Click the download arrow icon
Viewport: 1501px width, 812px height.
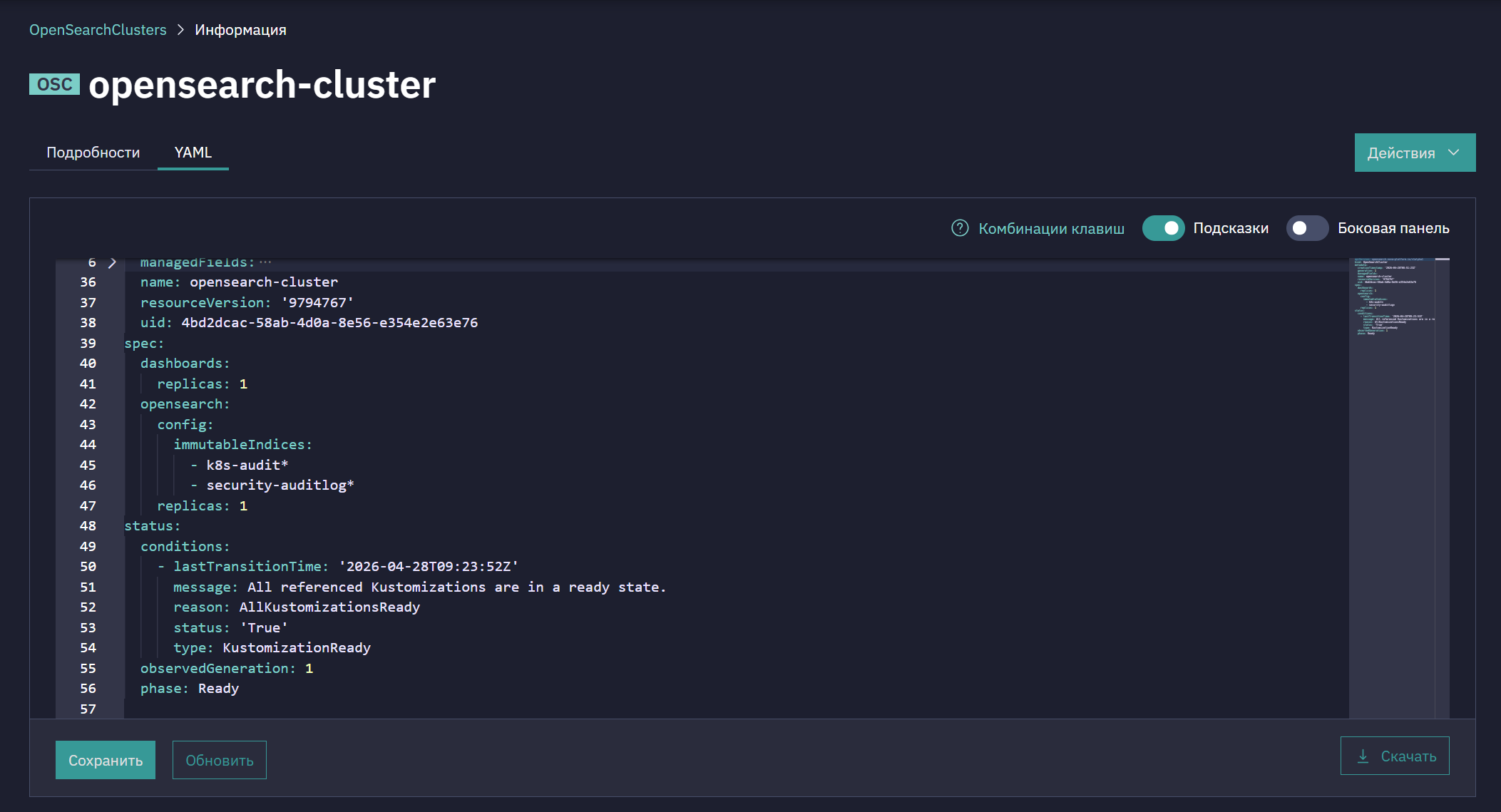(x=1363, y=756)
